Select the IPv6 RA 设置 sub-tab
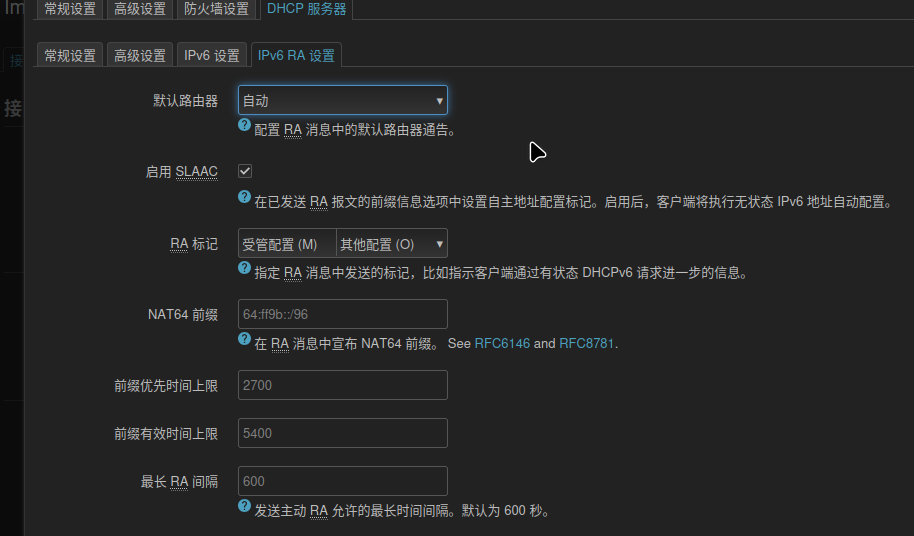The image size is (914, 536). coord(296,55)
